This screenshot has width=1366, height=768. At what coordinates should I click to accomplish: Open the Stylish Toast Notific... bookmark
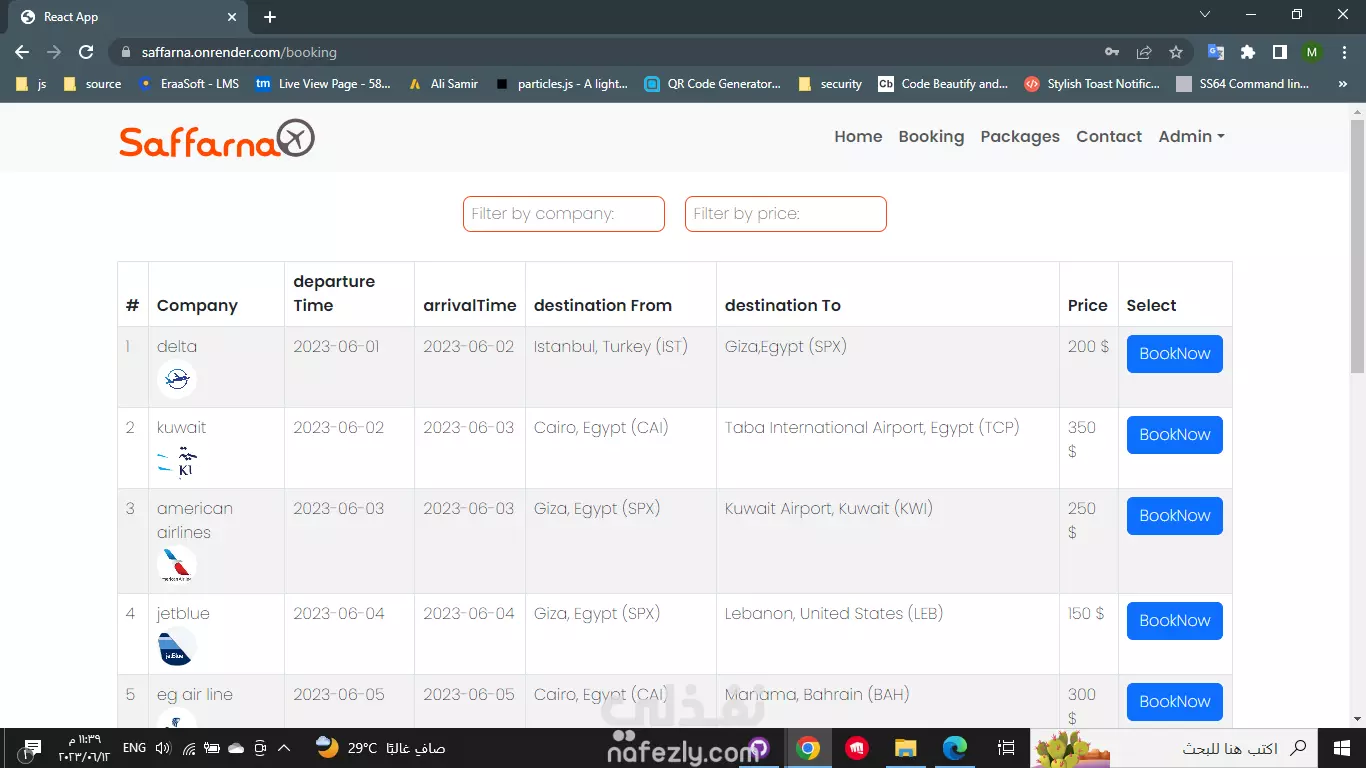coord(1093,84)
